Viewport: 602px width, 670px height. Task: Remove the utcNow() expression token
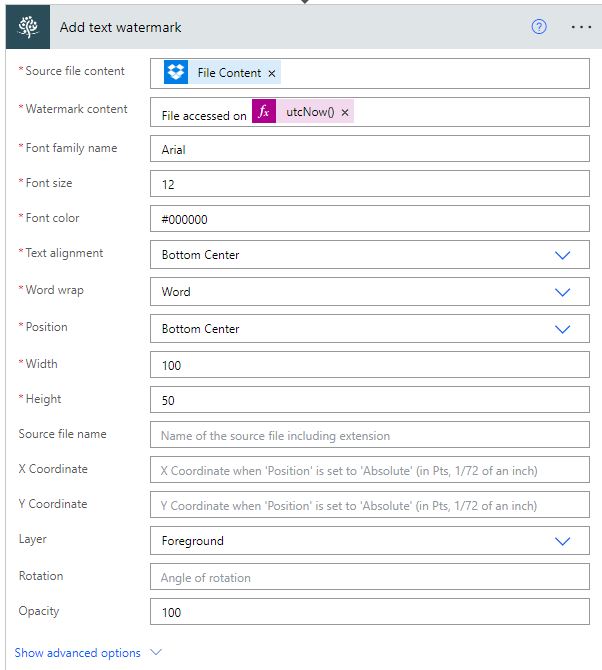[x=345, y=113]
